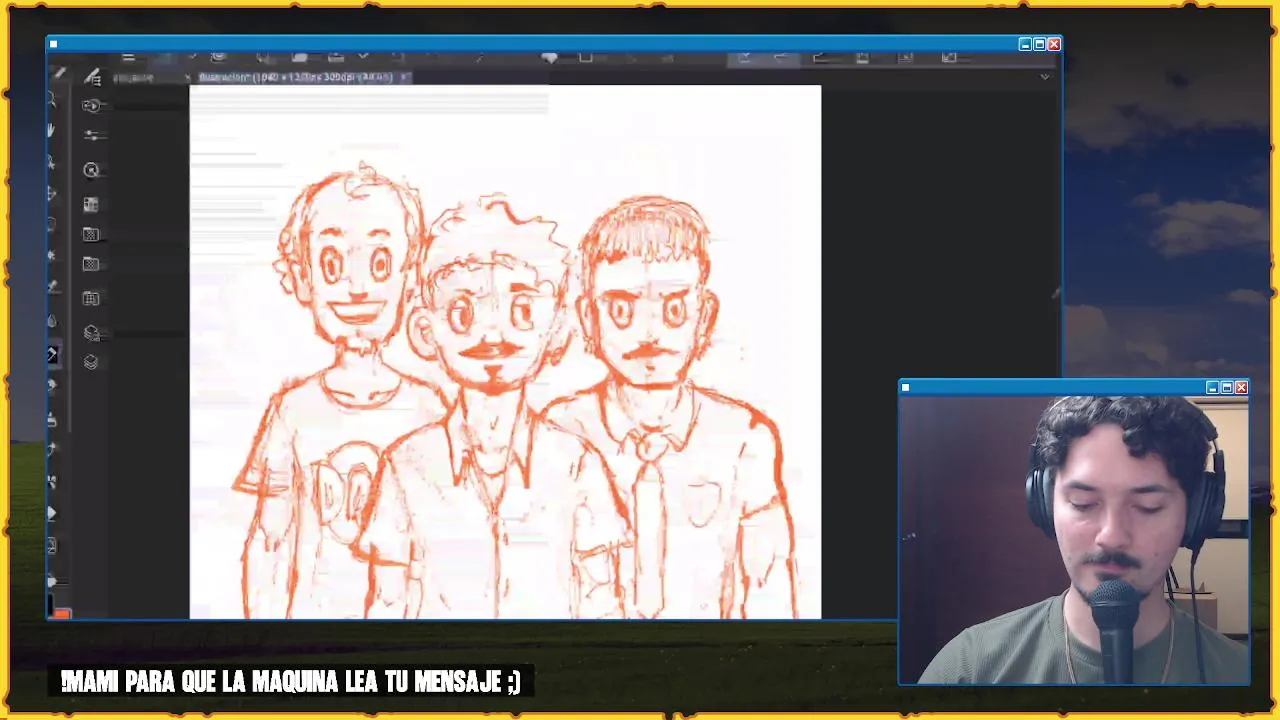
Task: Select the Move Layer tool
Action: pos(52,194)
